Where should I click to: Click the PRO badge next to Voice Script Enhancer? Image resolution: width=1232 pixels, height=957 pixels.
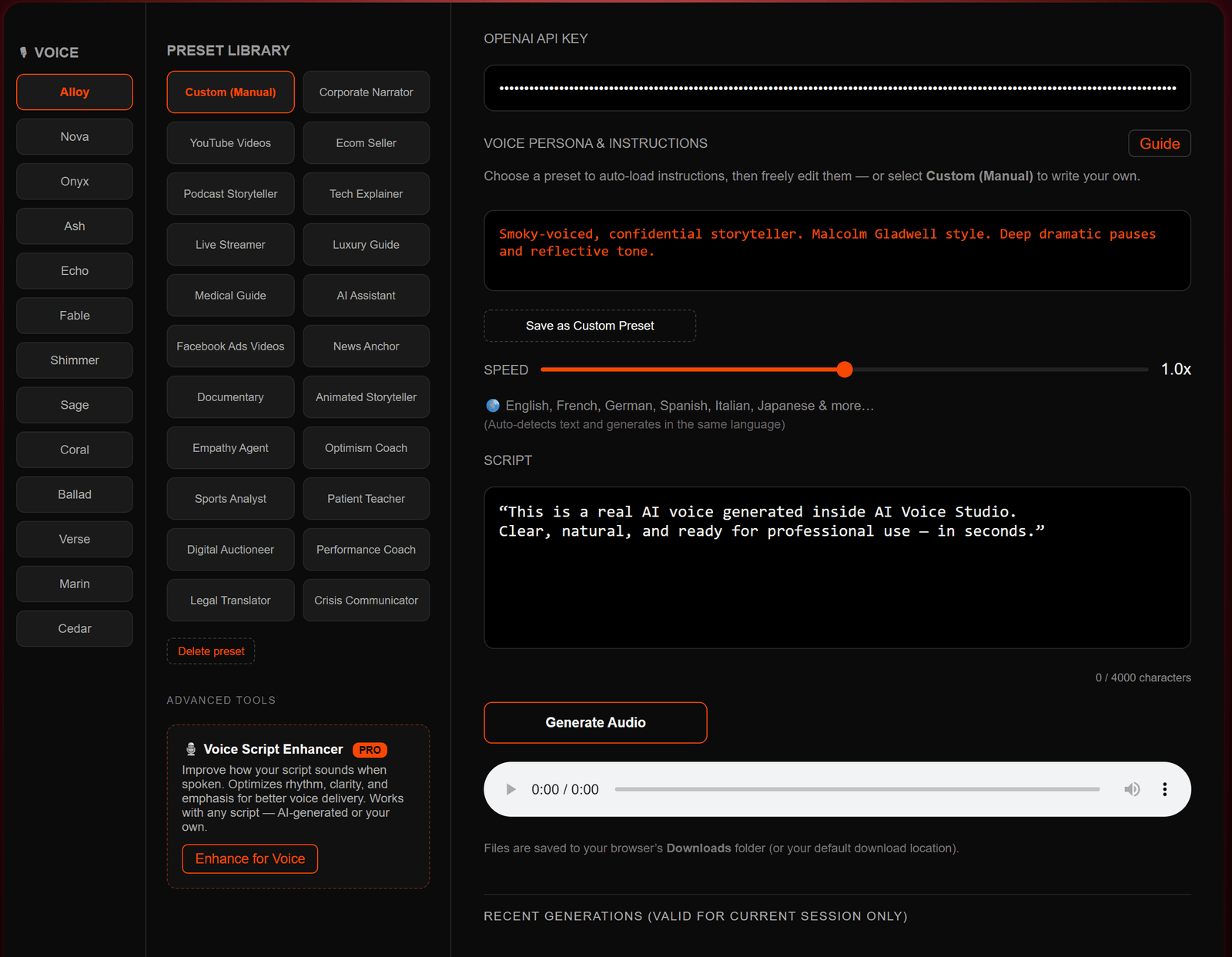coord(370,749)
